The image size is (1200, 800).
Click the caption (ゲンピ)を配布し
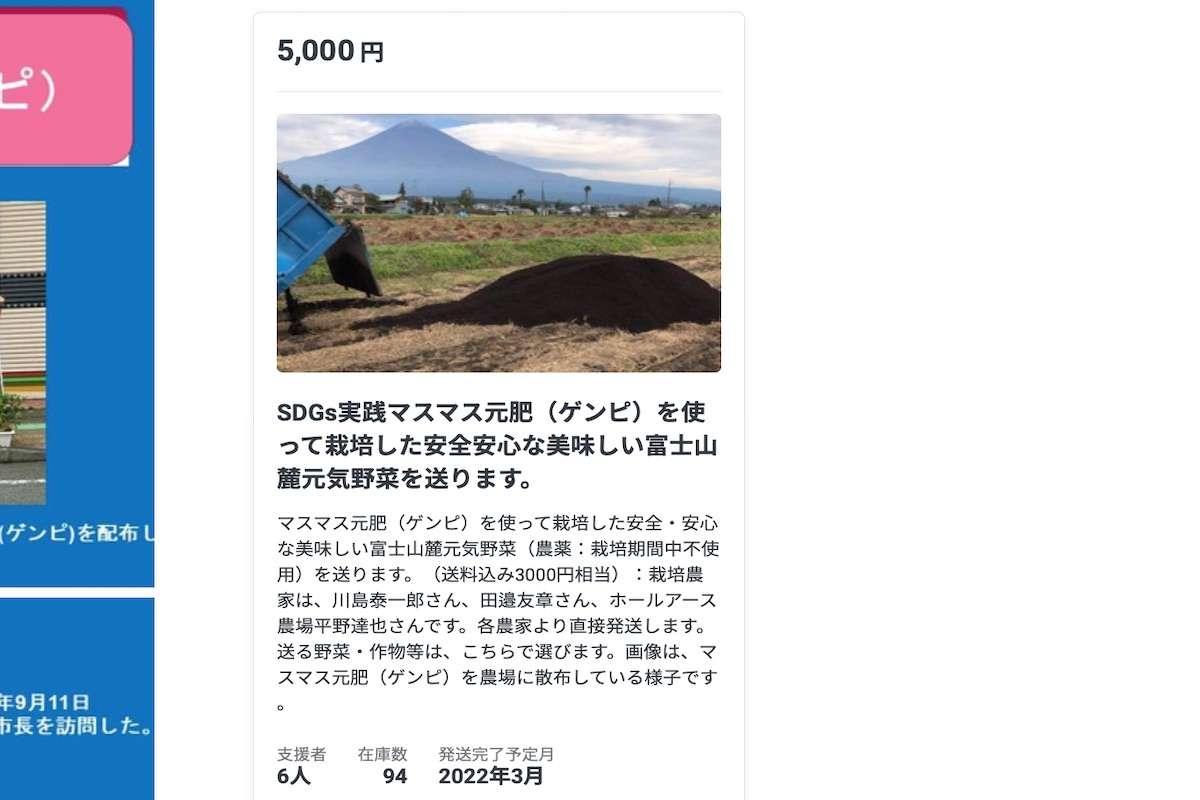coord(77,534)
